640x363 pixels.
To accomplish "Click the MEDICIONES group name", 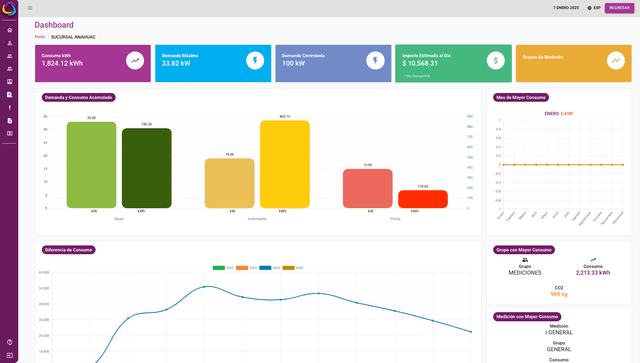I will [x=525, y=273].
